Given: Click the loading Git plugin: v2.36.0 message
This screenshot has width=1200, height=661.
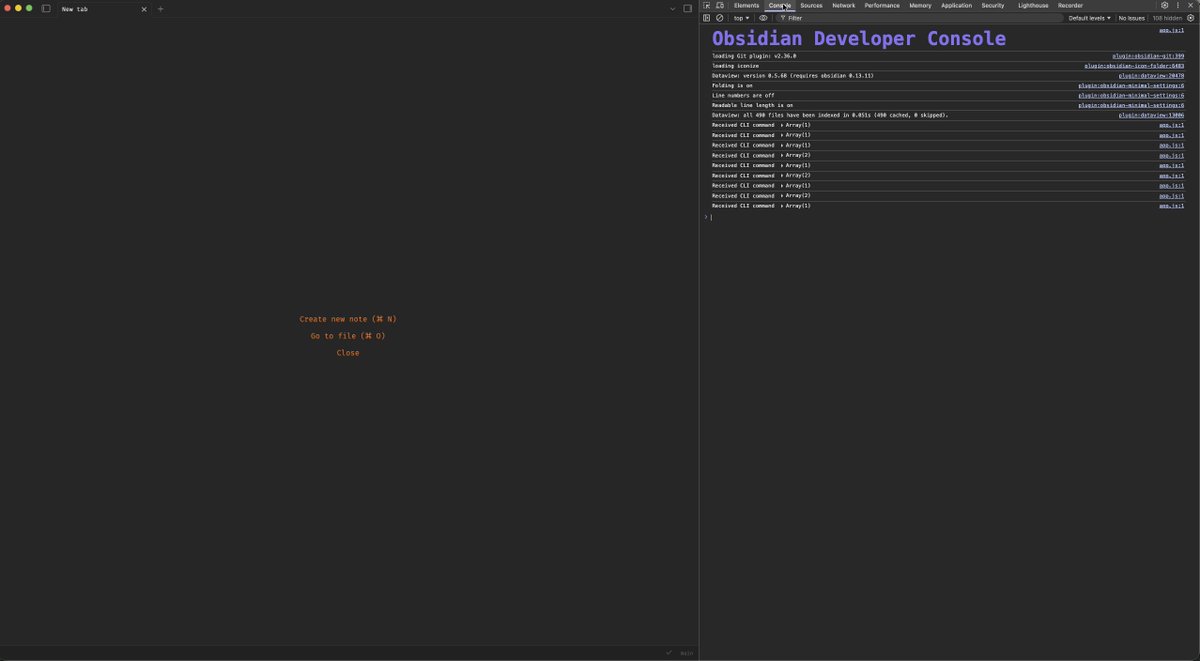Looking at the screenshot, I should coord(754,56).
